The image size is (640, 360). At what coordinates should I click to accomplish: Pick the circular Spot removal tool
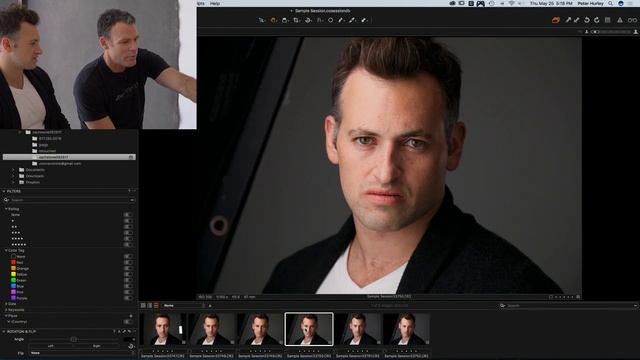331,20
